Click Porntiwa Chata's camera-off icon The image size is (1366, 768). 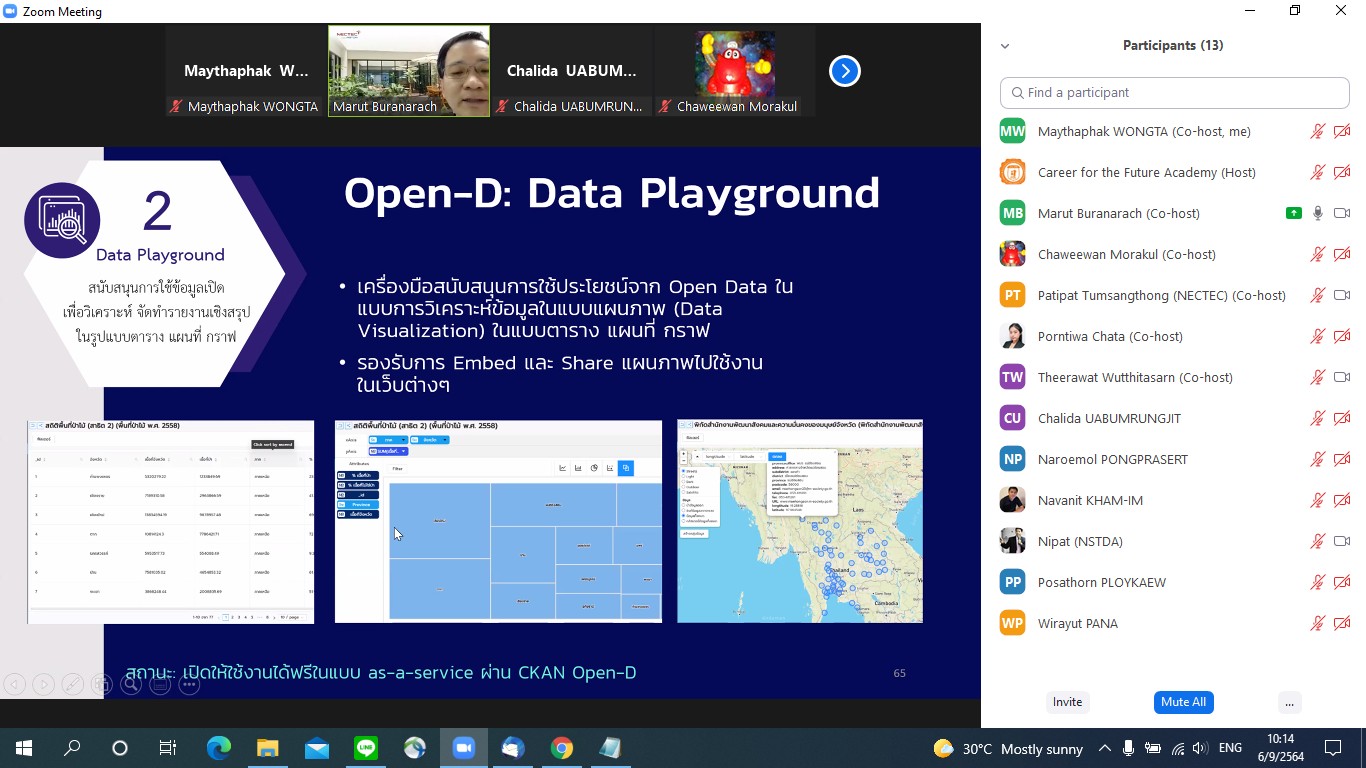click(1342, 336)
